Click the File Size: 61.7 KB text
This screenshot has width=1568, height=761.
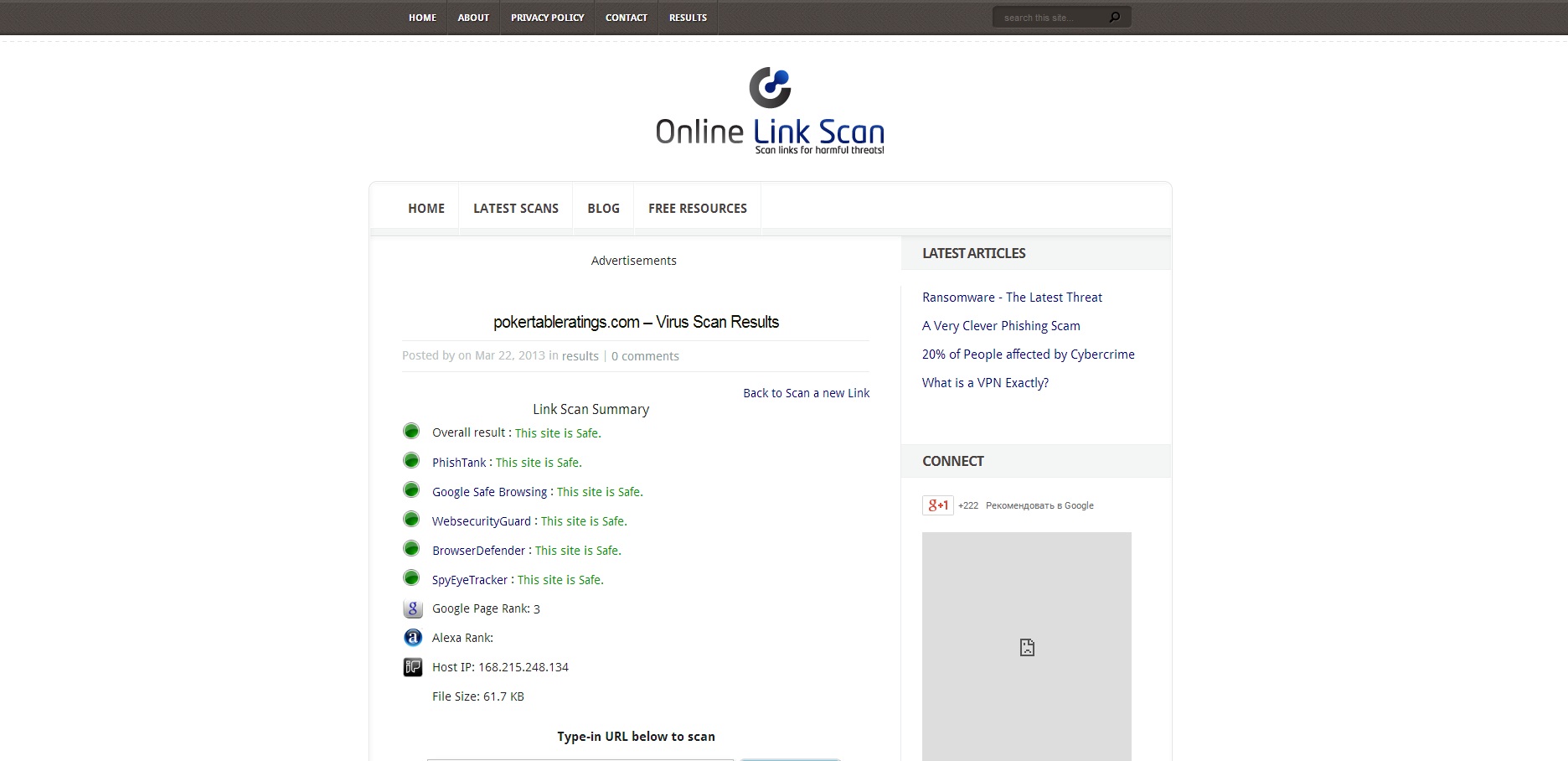click(478, 696)
